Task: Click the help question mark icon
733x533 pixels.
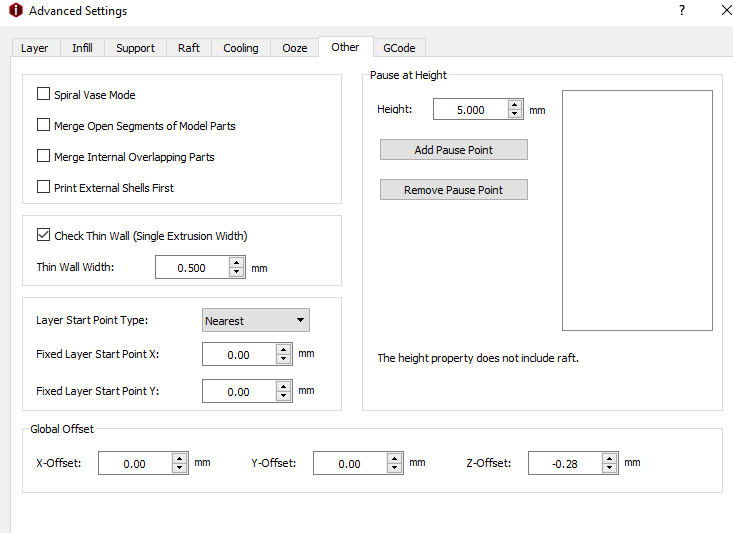Action: click(x=682, y=11)
